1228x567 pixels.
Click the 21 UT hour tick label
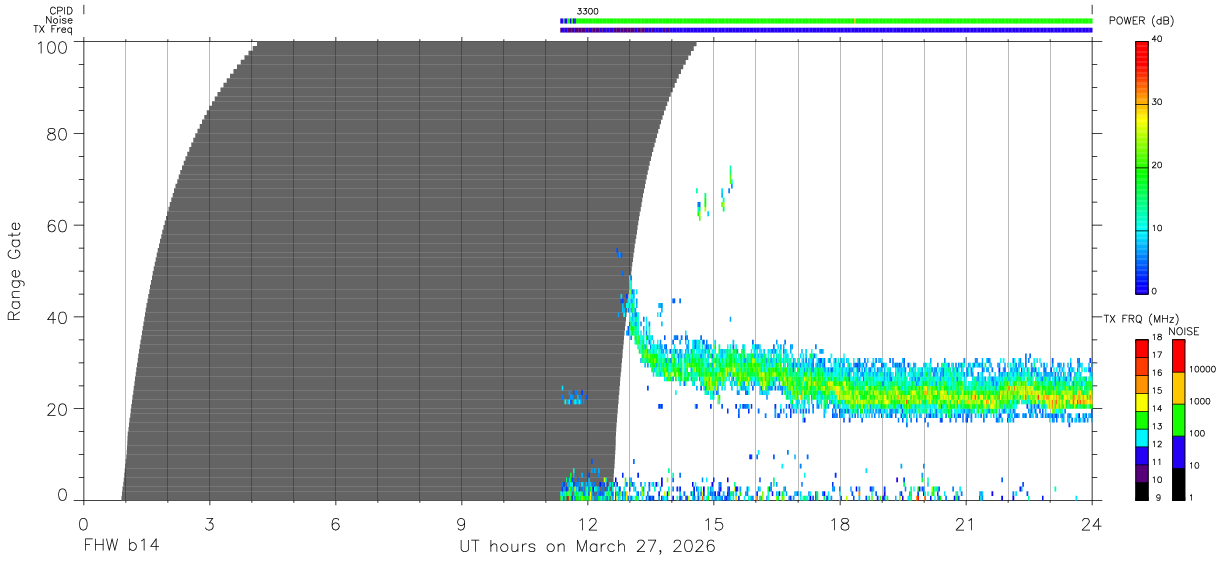pyautogui.click(x=965, y=524)
